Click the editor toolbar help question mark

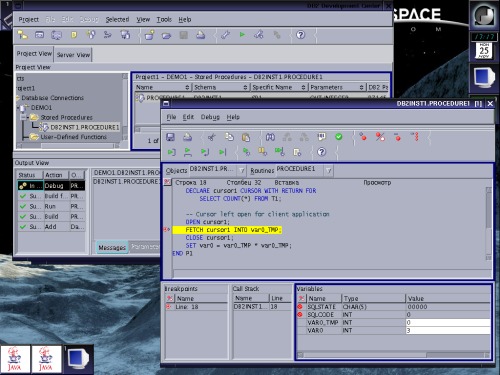tap(321, 152)
